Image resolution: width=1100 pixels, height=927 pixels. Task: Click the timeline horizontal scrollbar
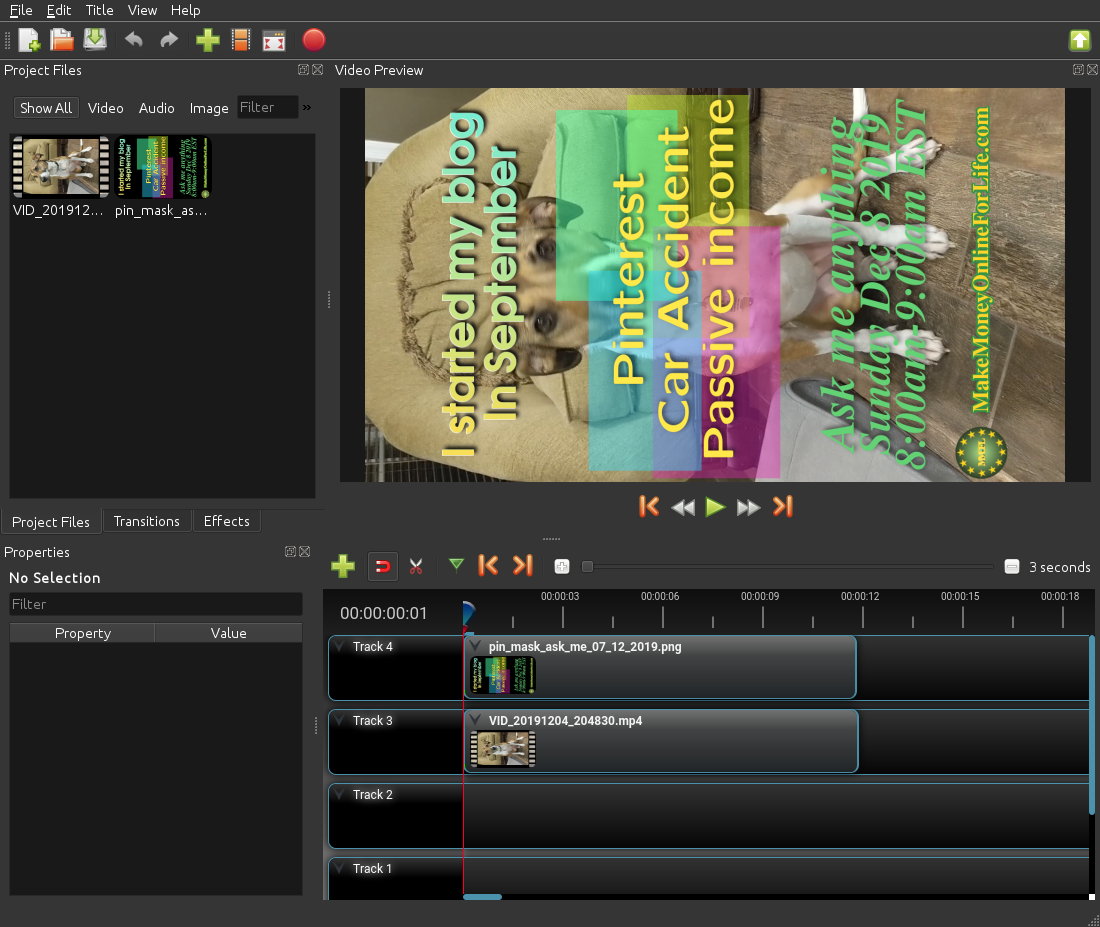[x=482, y=897]
